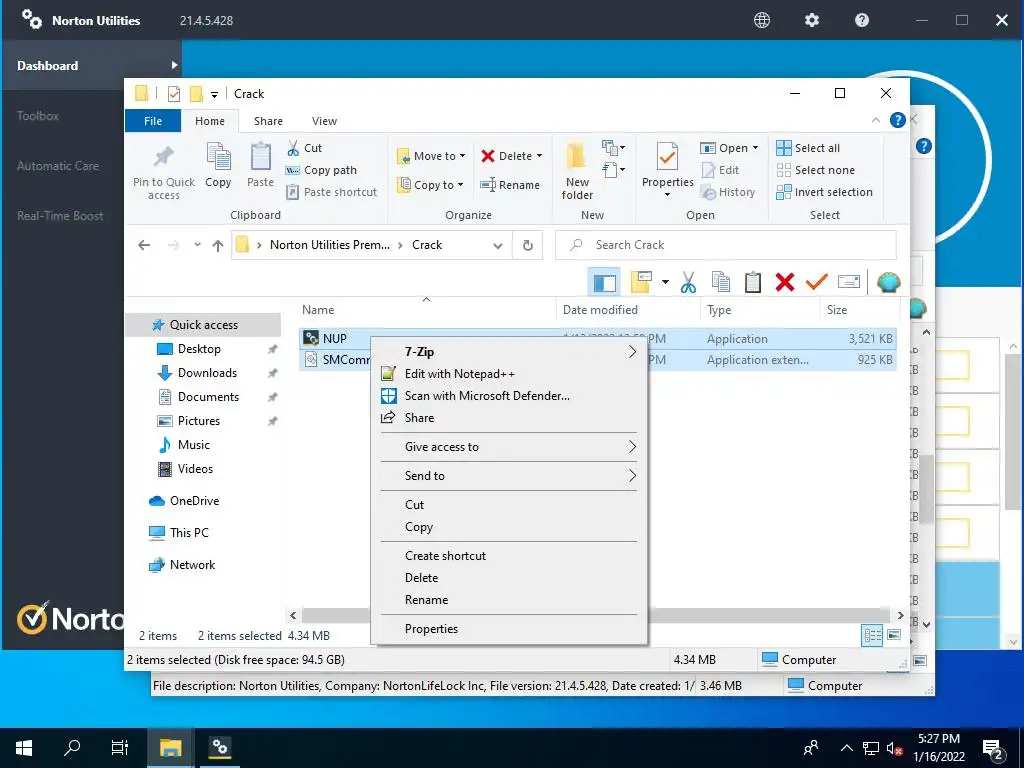Switch to large icons view layout
The height and width of the screenshot is (768, 1024).
coord(894,635)
